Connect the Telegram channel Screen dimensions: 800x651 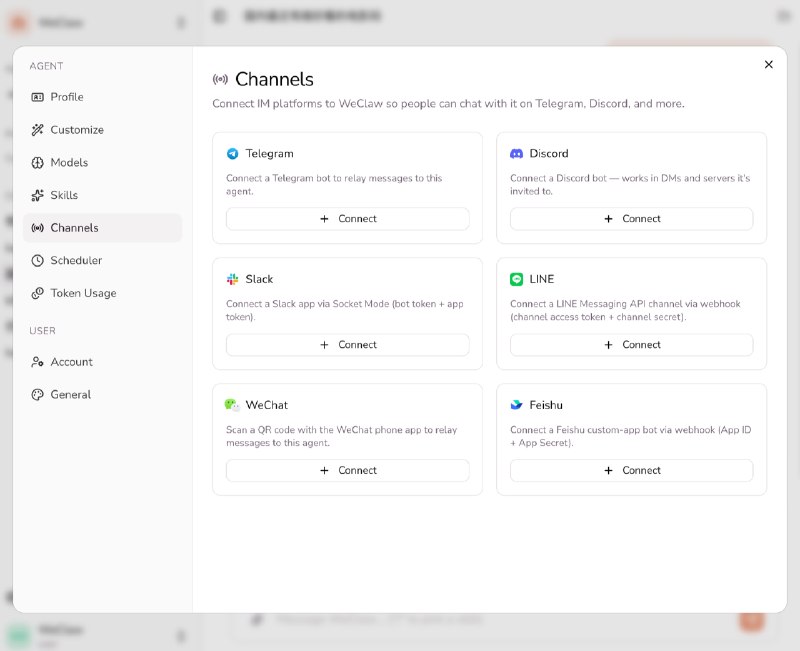(347, 218)
